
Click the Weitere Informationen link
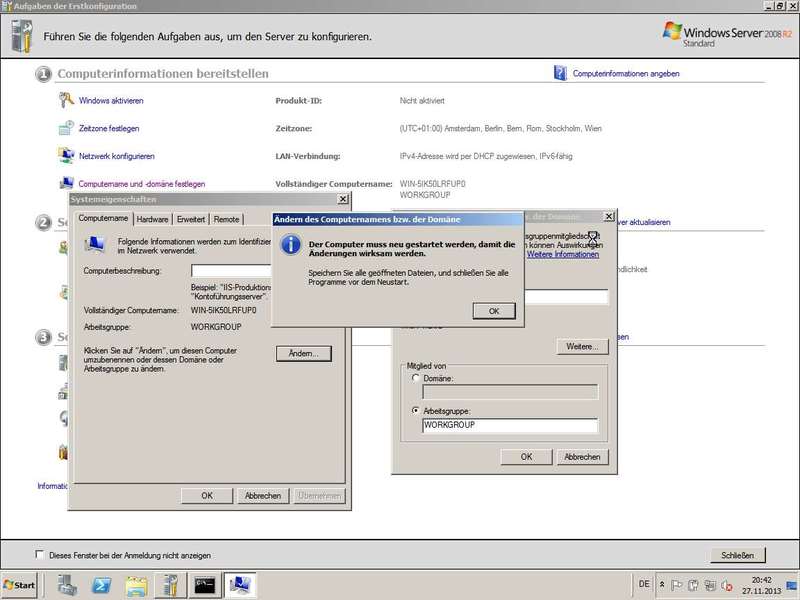[x=563, y=255]
